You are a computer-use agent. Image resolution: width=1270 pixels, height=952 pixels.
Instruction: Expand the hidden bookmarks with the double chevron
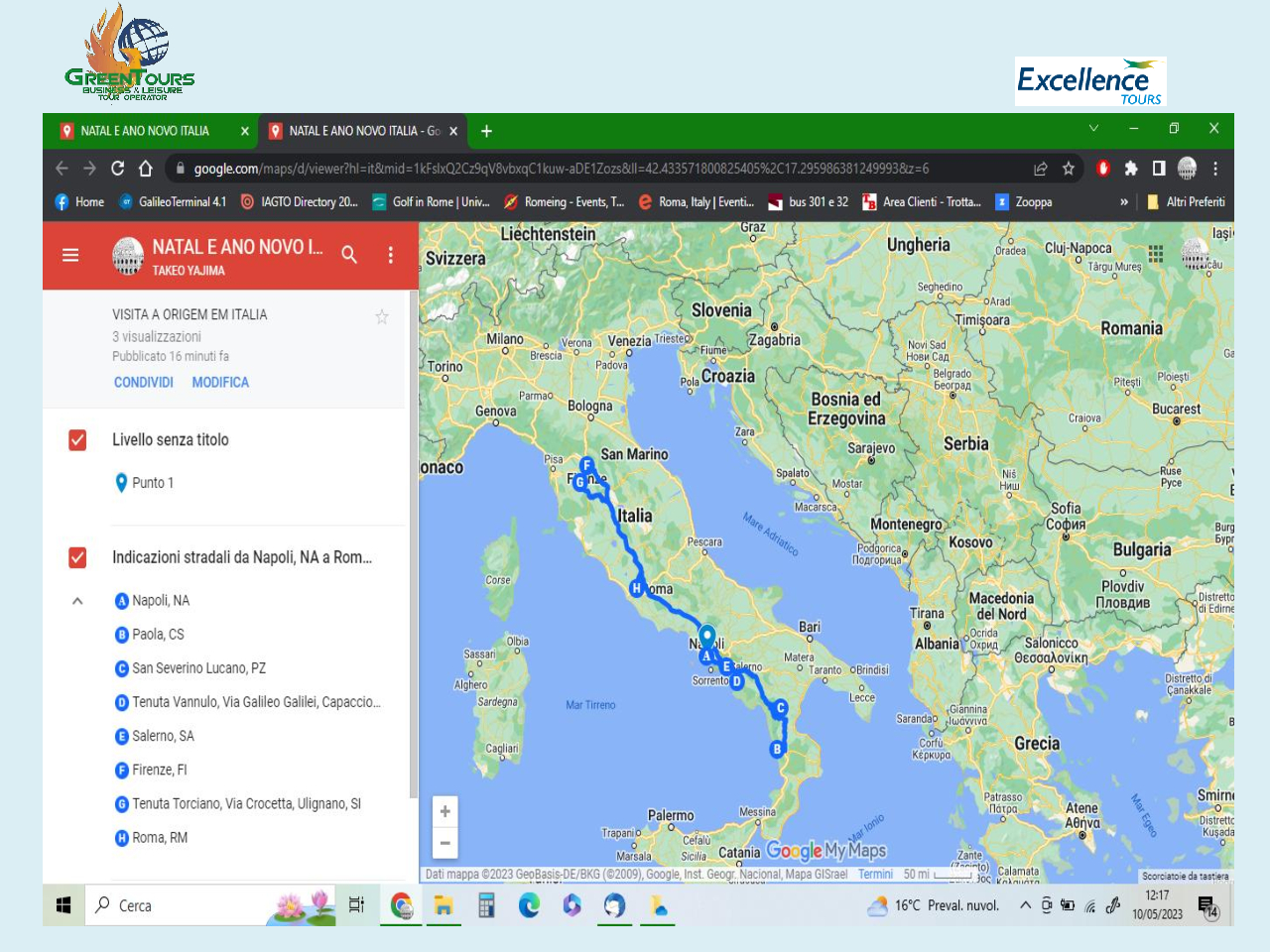coord(1124,202)
